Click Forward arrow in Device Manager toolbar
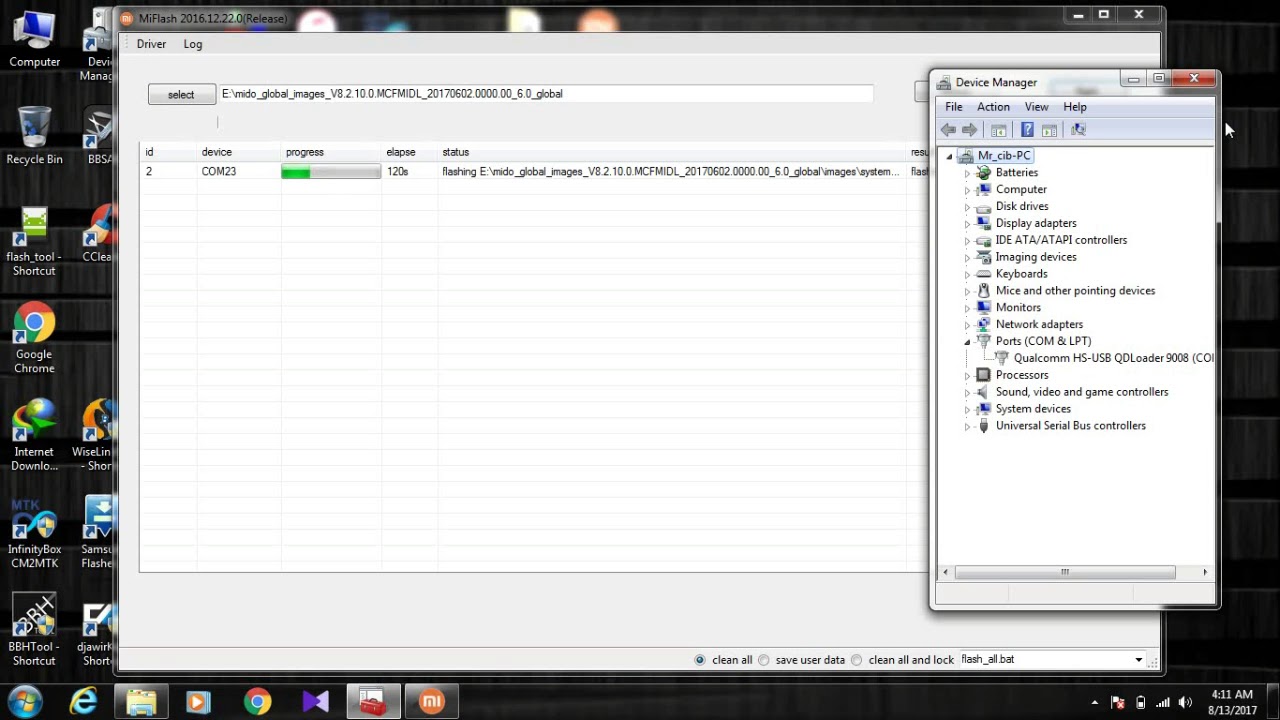 coord(969,130)
